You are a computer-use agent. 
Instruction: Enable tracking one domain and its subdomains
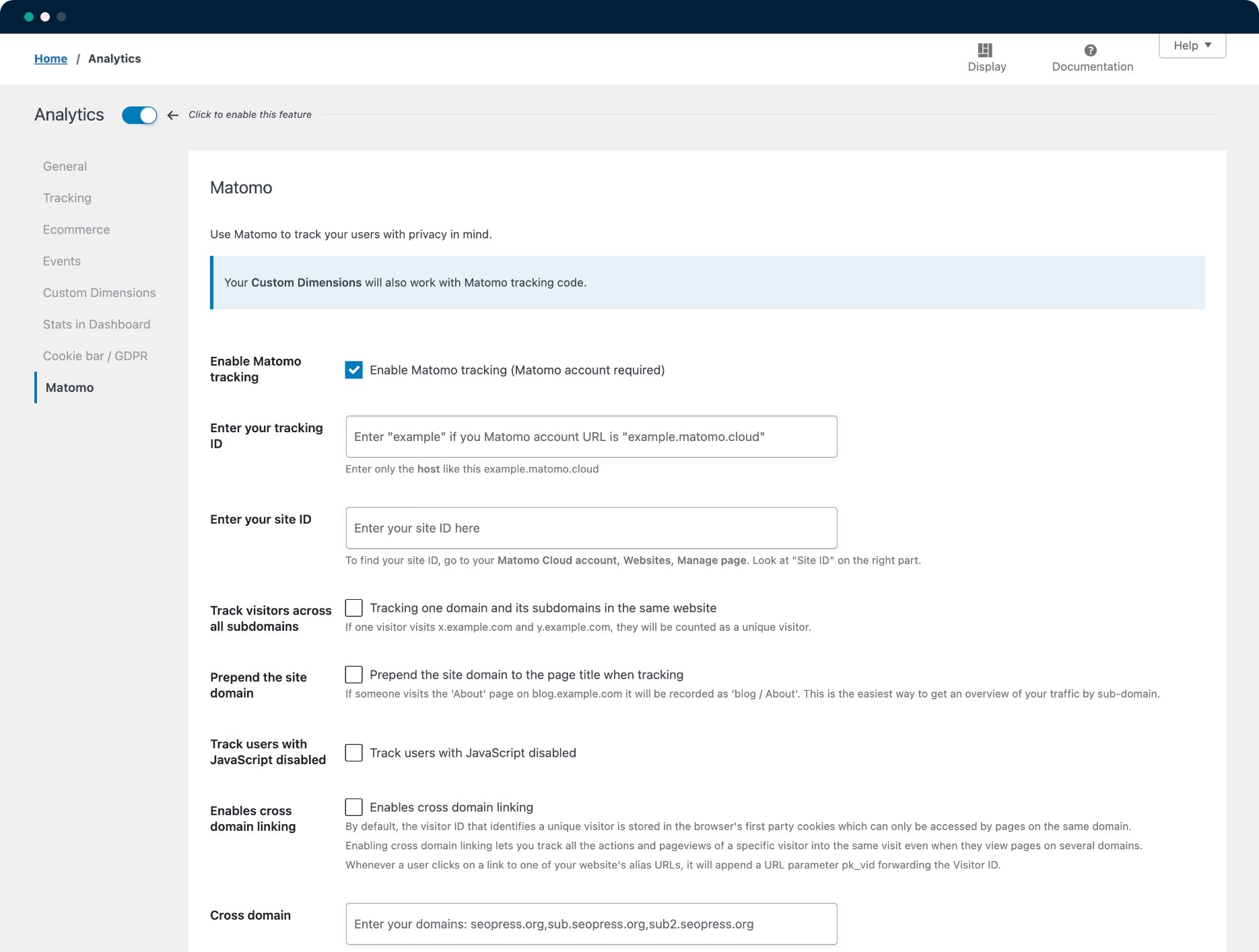(353, 608)
